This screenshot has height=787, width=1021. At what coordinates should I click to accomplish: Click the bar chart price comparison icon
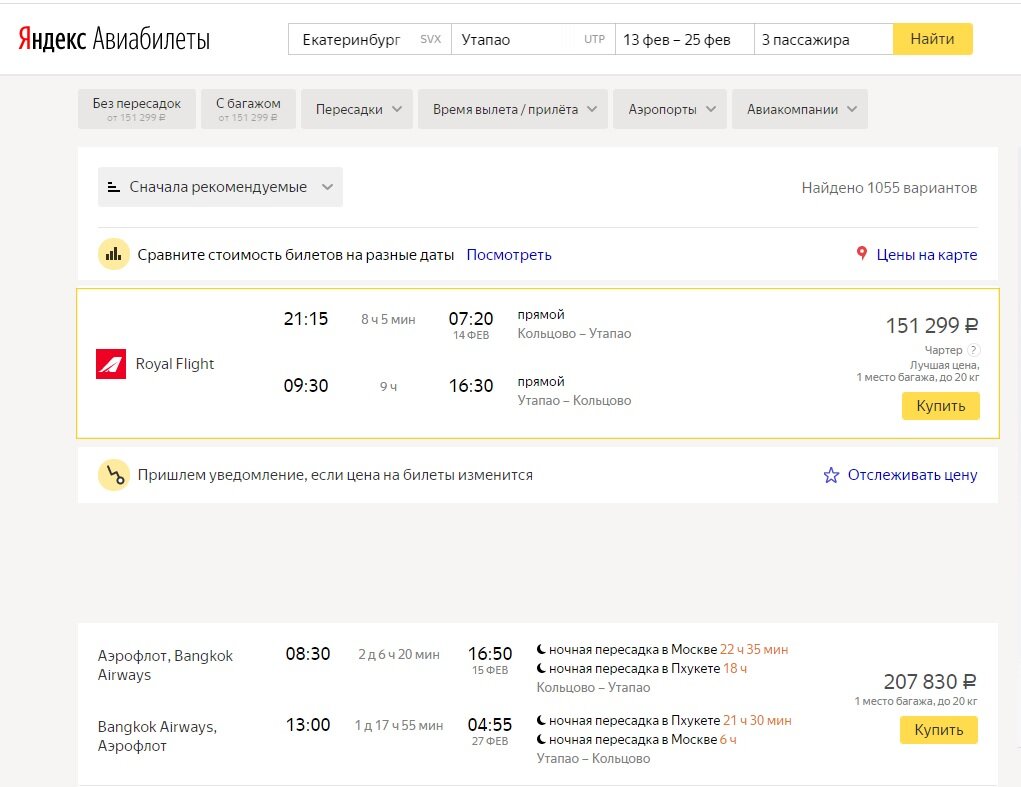113,255
